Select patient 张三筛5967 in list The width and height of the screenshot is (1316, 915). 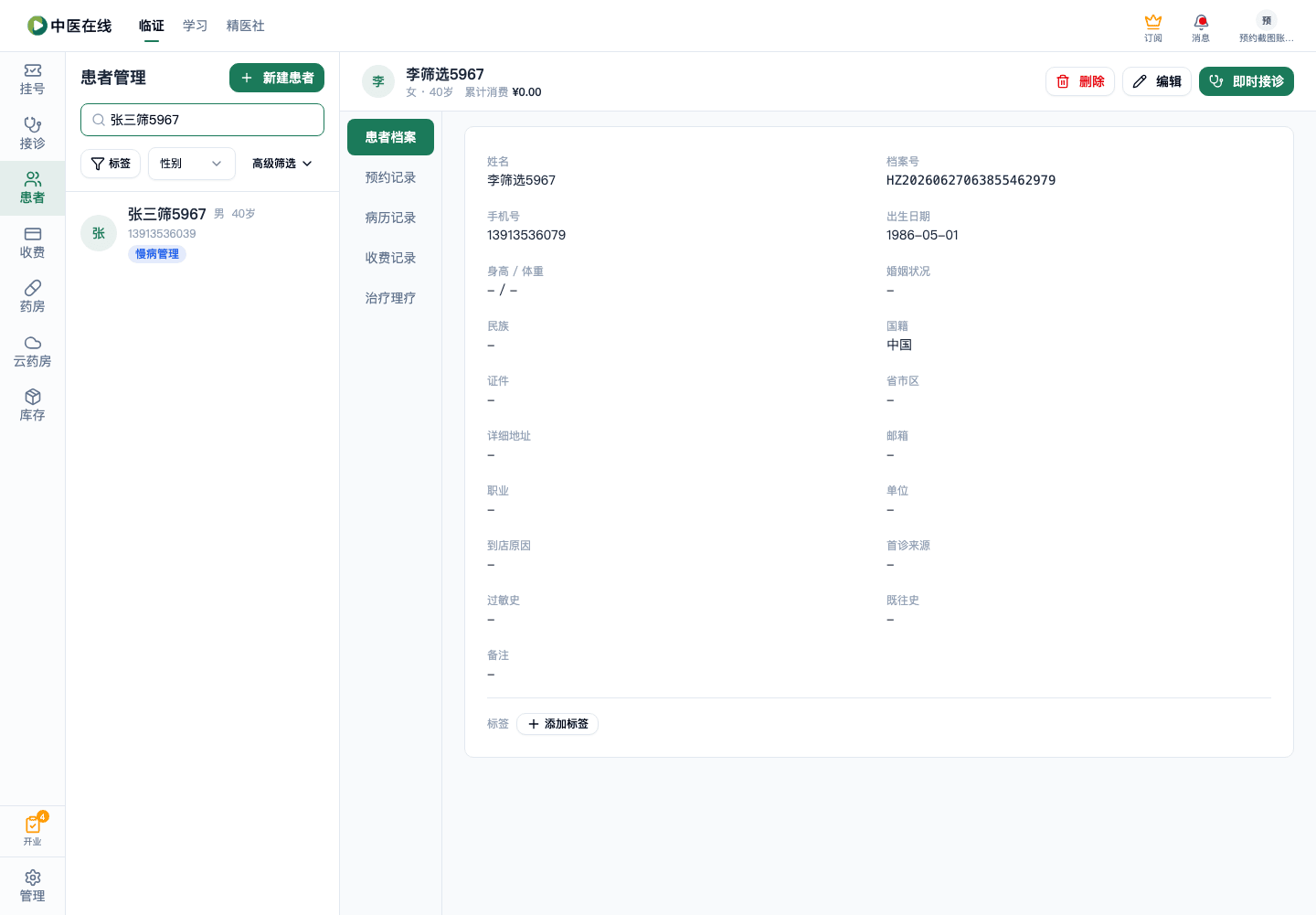pyautogui.click(x=203, y=233)
